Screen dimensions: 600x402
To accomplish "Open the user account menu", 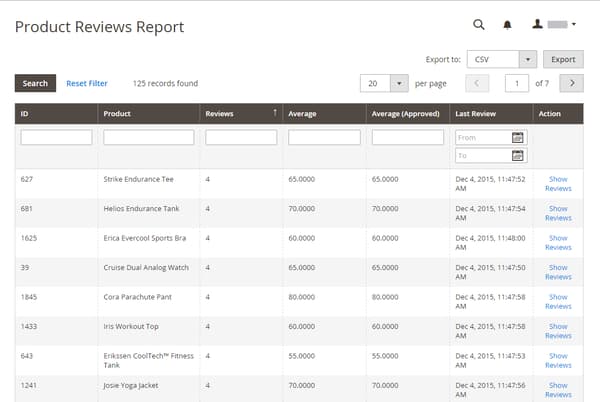I will click(555, 25).
